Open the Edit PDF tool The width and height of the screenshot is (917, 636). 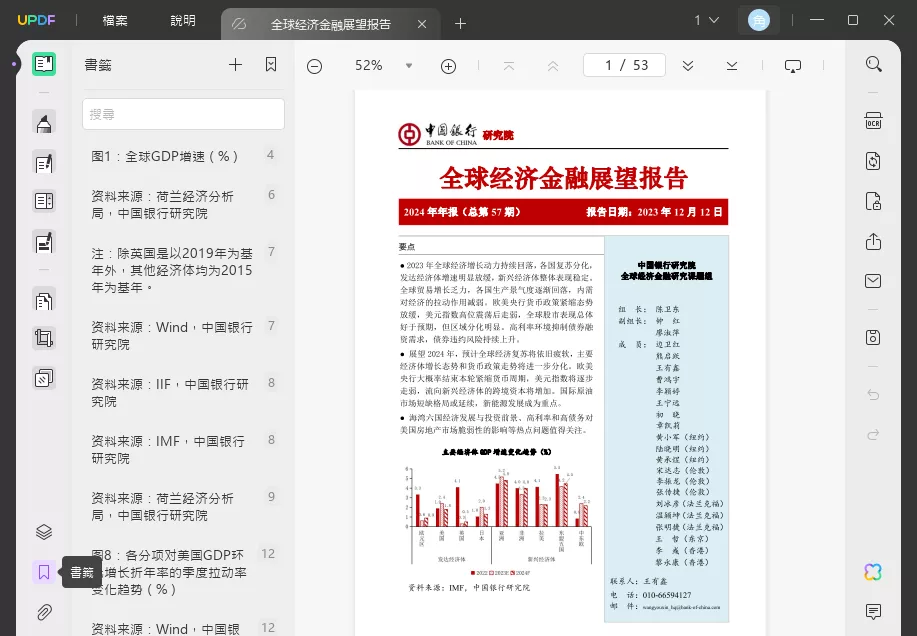coord(44,163)
